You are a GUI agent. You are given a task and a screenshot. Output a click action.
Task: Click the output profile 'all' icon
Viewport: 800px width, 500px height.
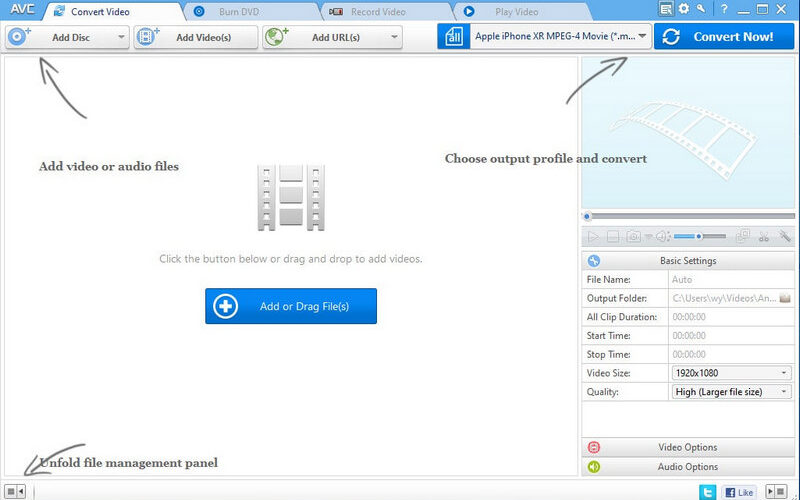[x=454, y=37]
